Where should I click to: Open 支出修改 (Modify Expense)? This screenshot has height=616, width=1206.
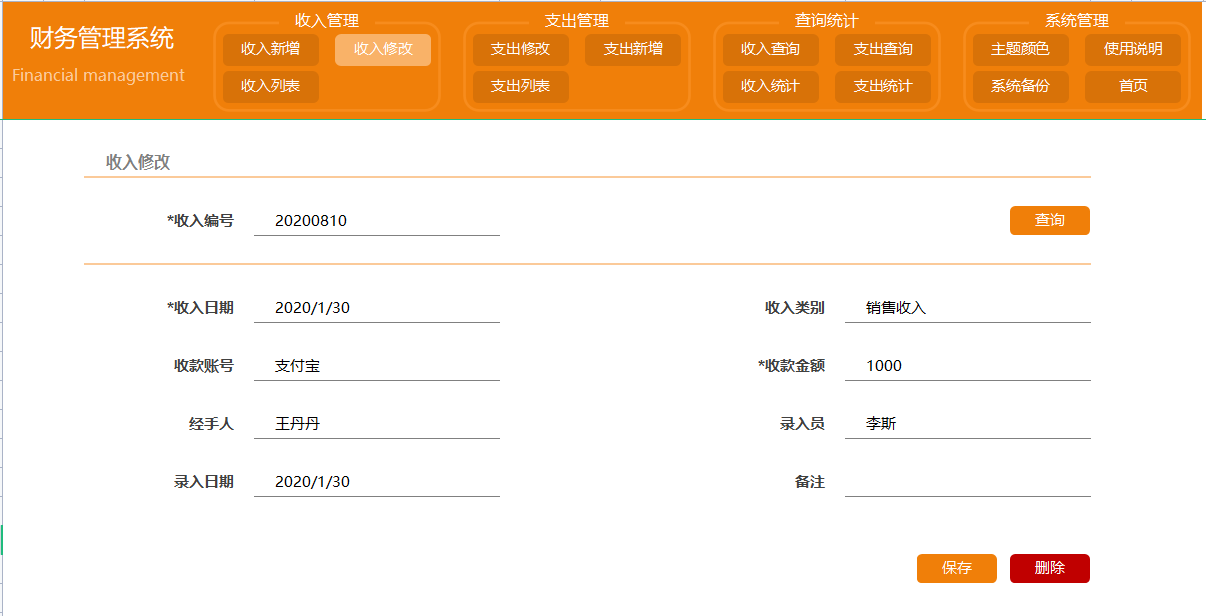[x=519, y=48]
